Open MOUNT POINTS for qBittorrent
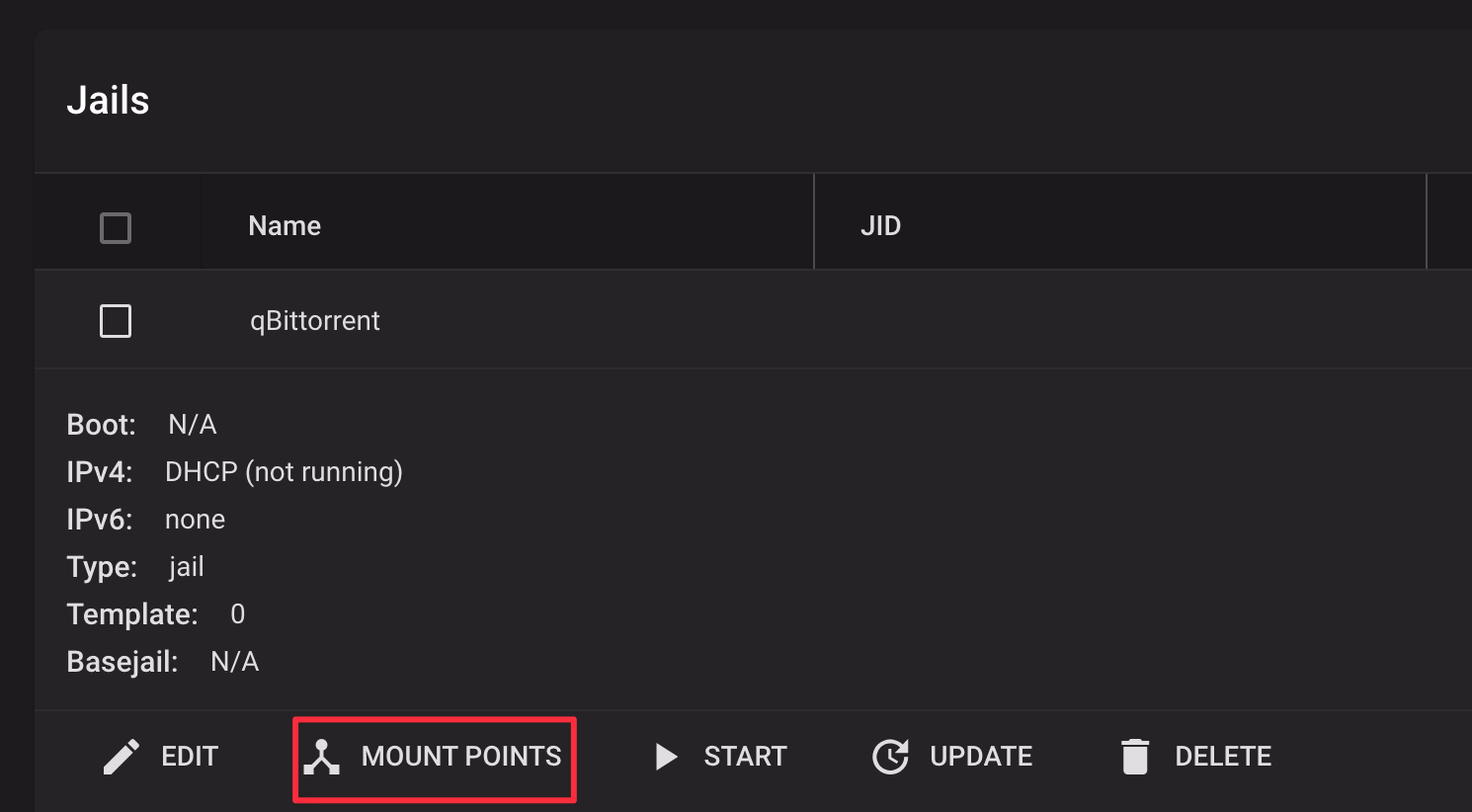 tap(435, 759)
